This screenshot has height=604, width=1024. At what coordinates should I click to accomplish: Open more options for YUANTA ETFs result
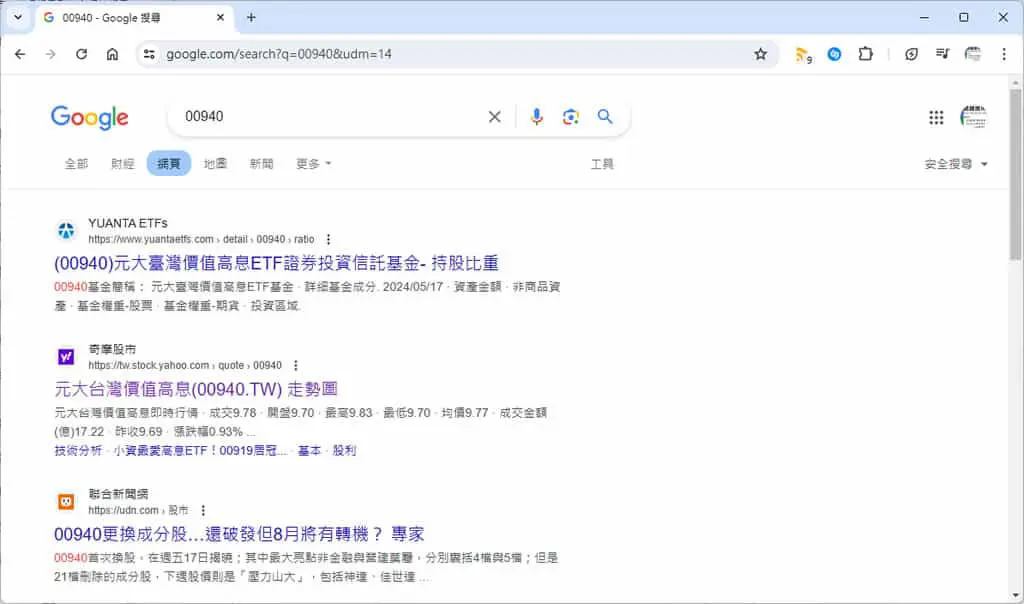coord(328,240)
